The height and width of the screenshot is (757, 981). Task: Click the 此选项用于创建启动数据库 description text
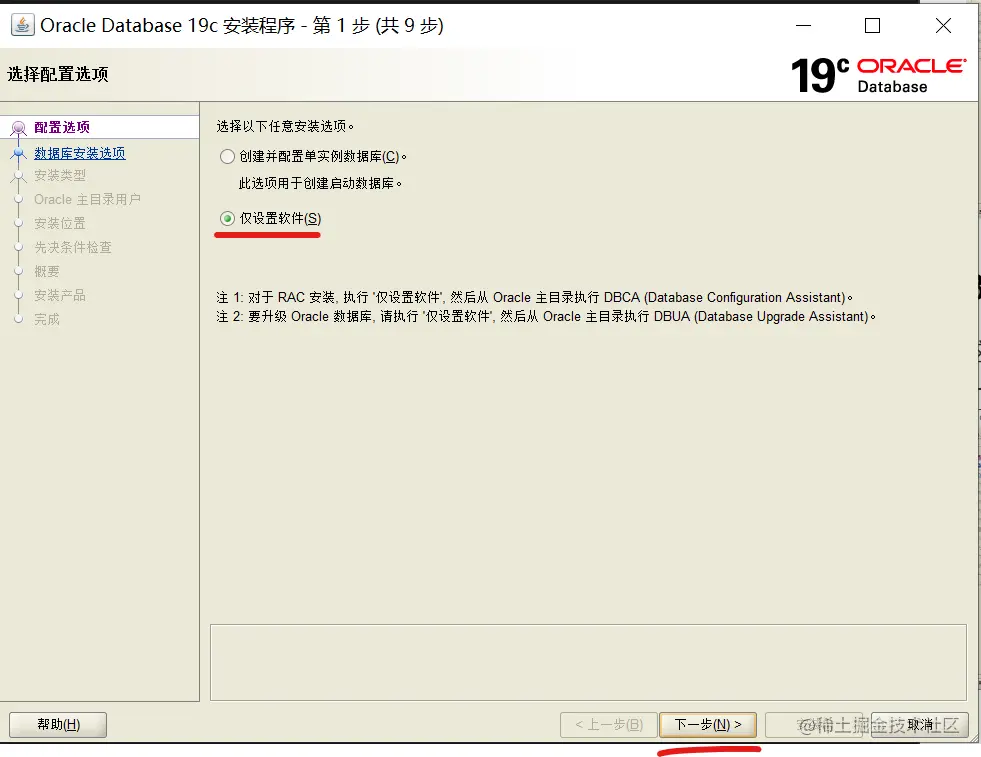pos(320,183)
